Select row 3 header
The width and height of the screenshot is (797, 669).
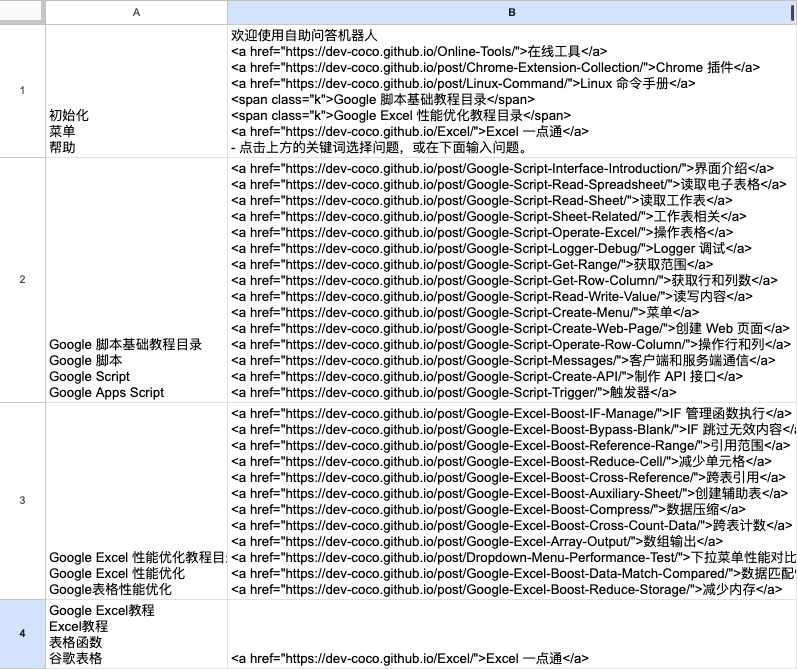pos(22,501)
